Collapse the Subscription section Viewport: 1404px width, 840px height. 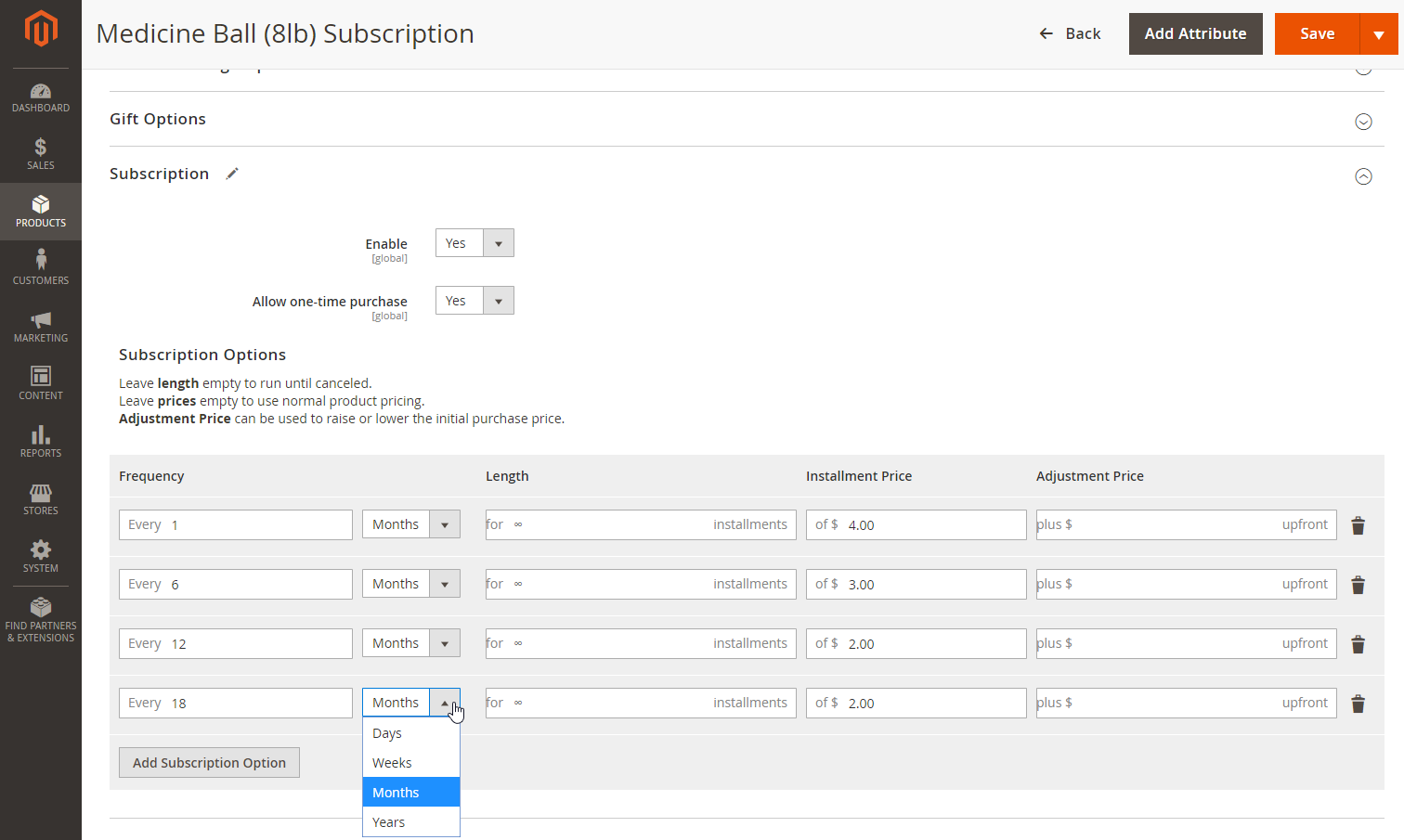coord(1363,176)
